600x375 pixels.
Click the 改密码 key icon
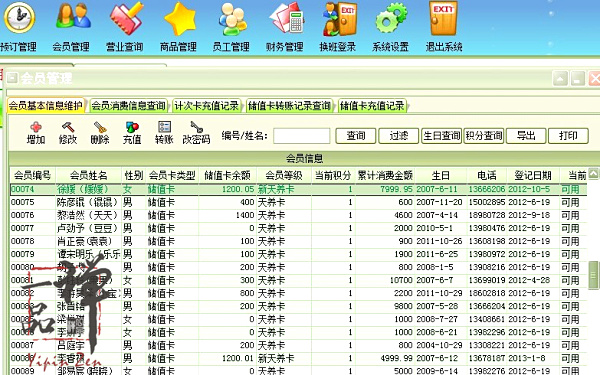[196, 133]
